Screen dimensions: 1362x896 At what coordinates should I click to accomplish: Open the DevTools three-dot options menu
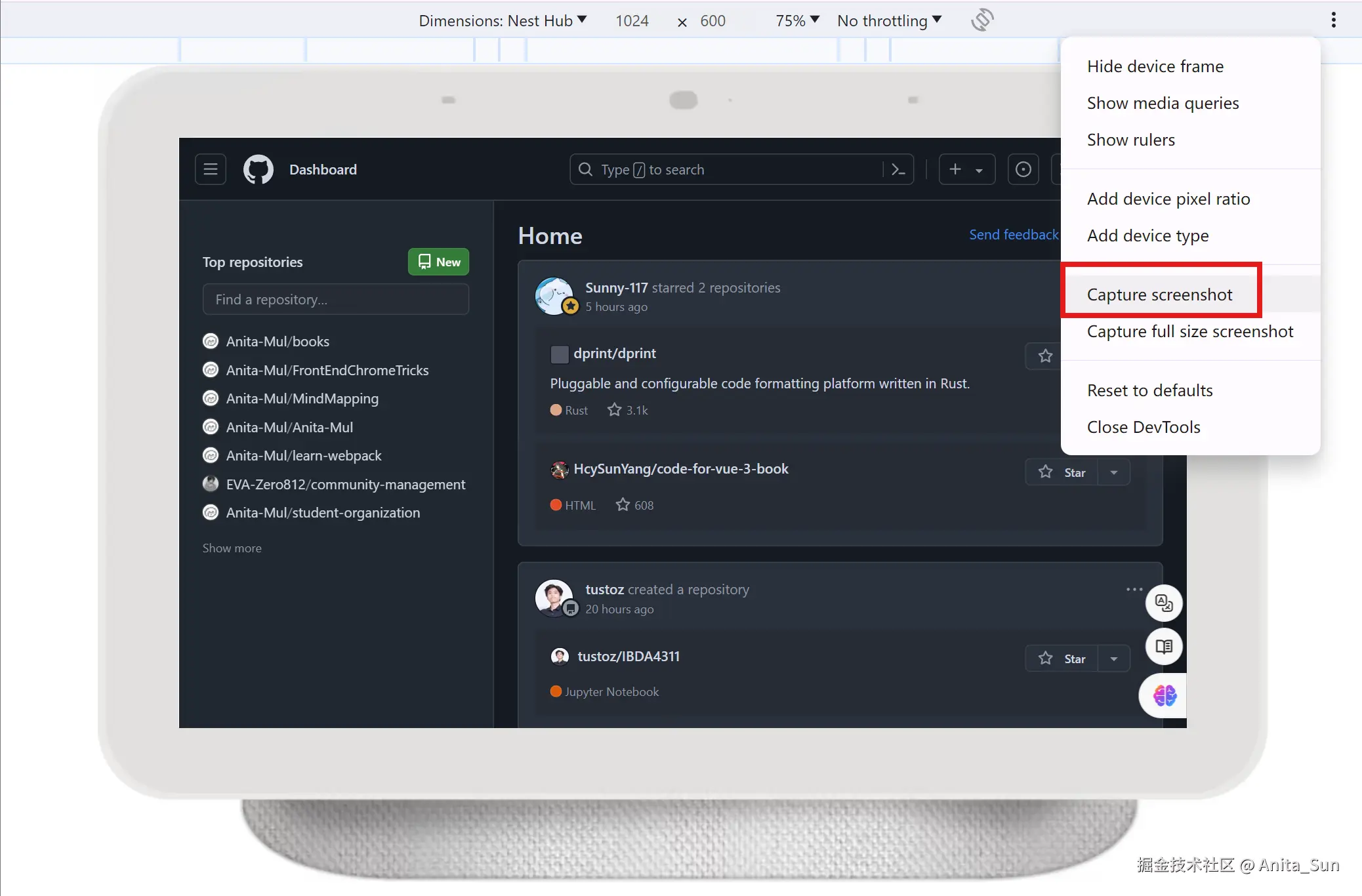(x=1333, y=20)
